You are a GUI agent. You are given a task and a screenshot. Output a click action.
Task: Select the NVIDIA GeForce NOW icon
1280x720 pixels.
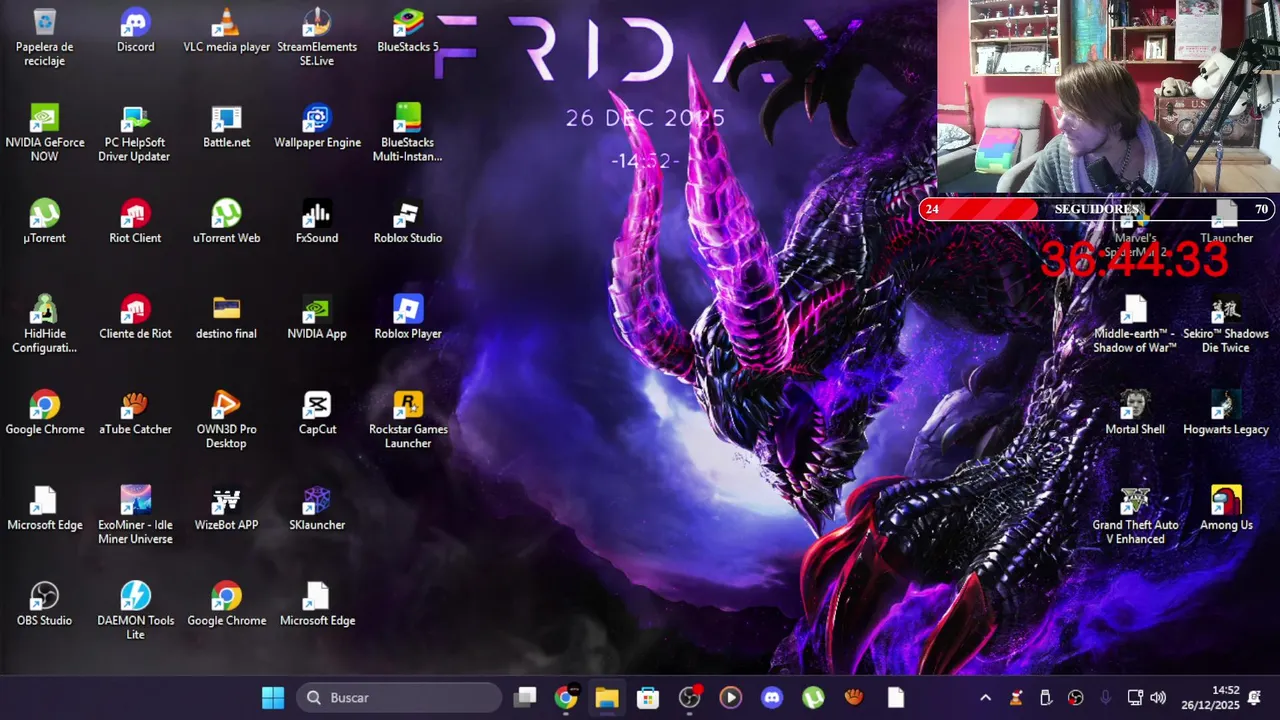coord(45,133)
